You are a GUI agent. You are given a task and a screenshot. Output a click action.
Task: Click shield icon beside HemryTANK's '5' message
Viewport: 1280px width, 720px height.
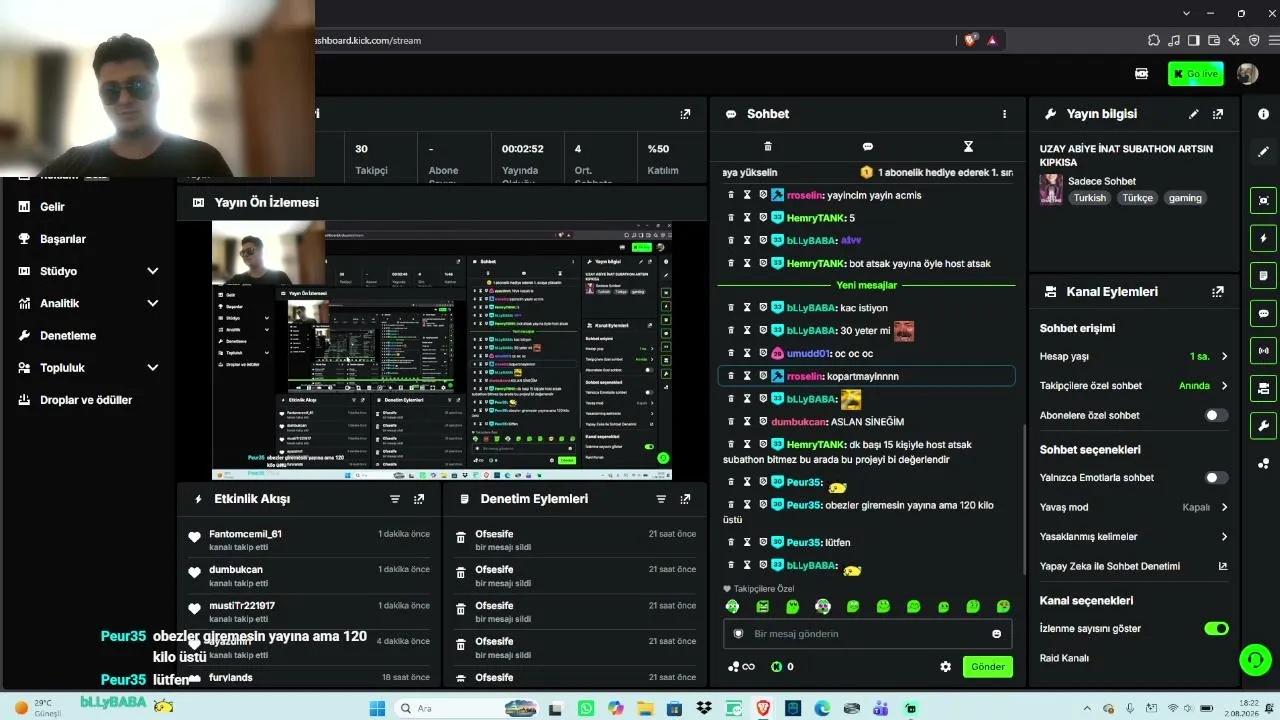763,218
